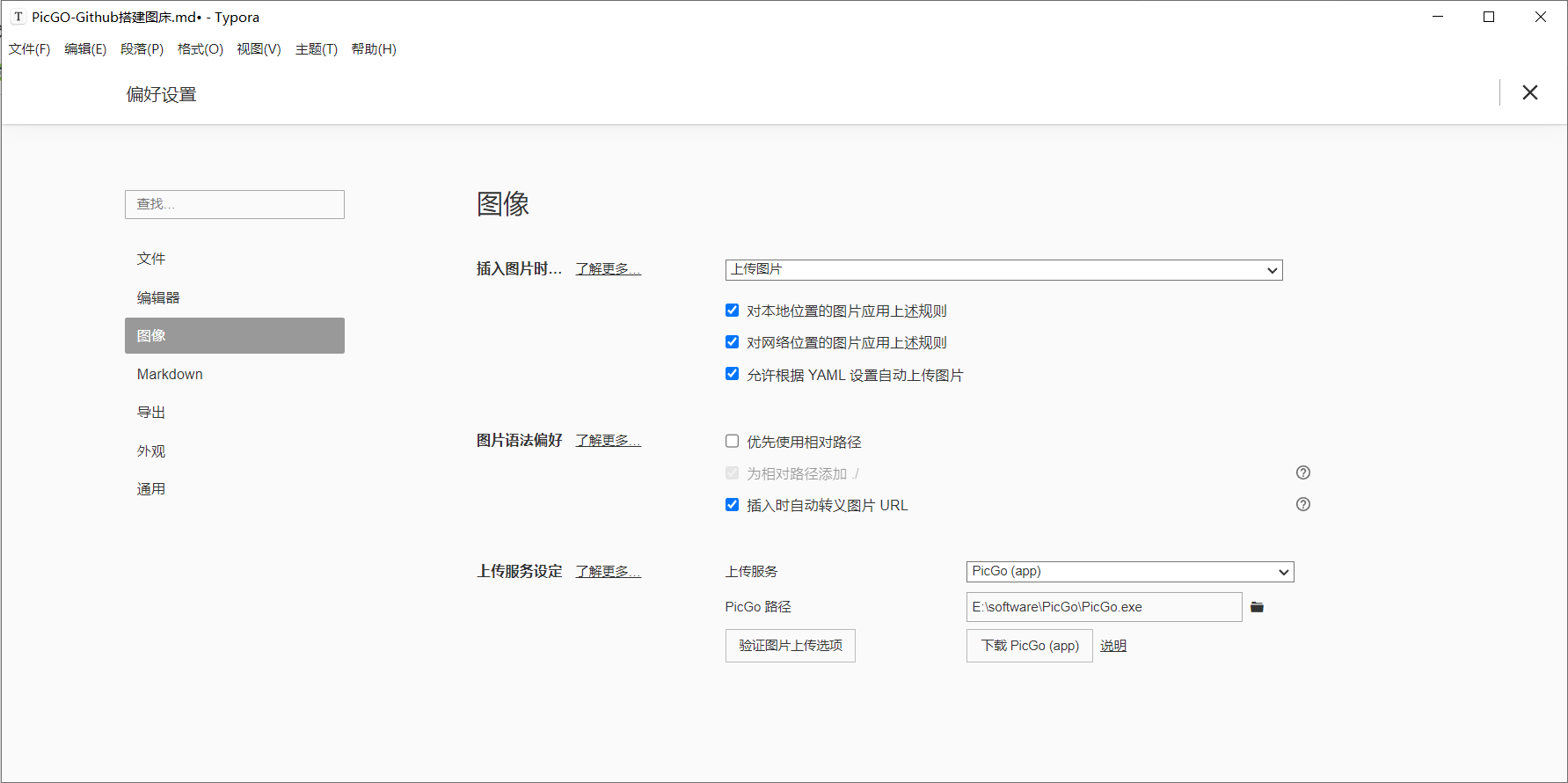The height and width of the screenshot is (783, 1568).
Task: Open the PicGo (app) upload service dropdown
Action: 1130,572
